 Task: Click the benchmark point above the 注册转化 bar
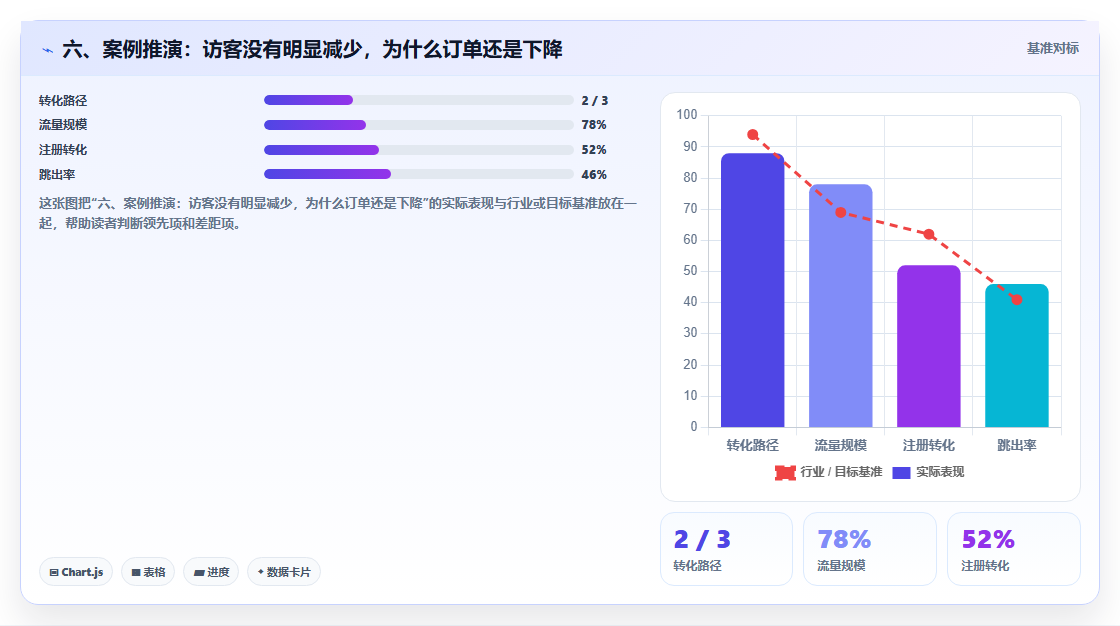click(x=929, y=234)
